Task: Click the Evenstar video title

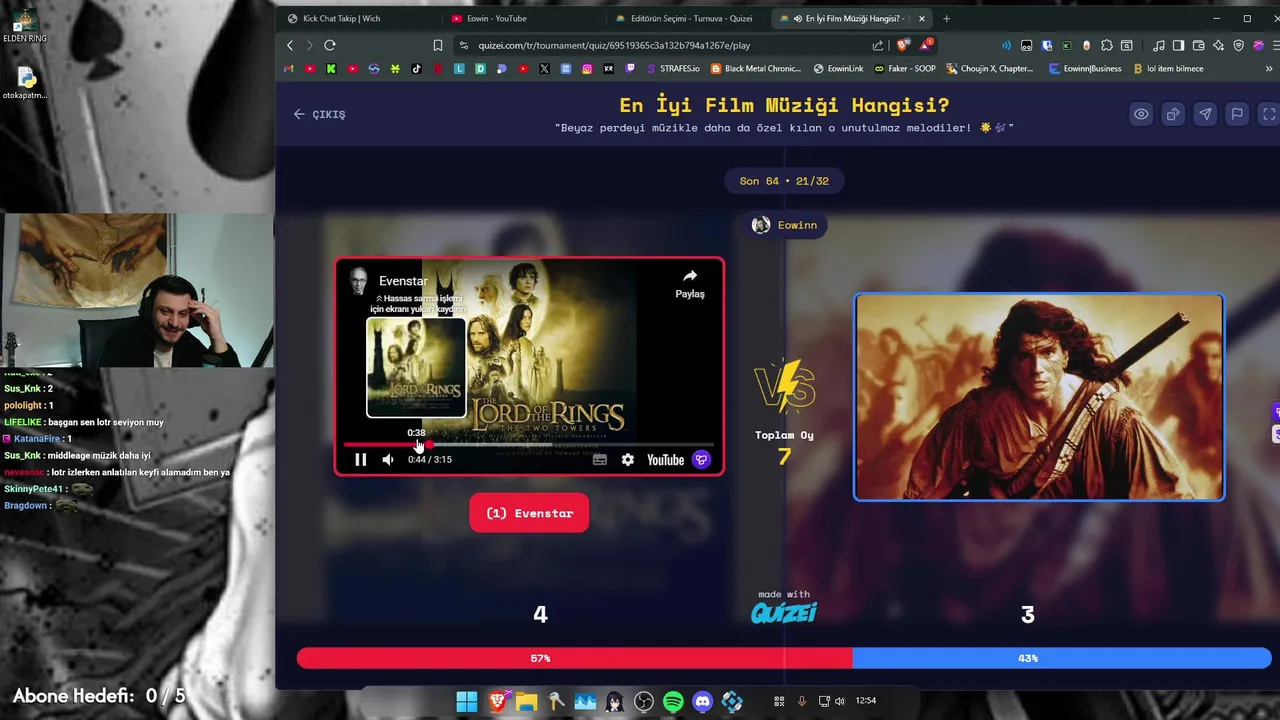Action: click(x=403, y=281)
